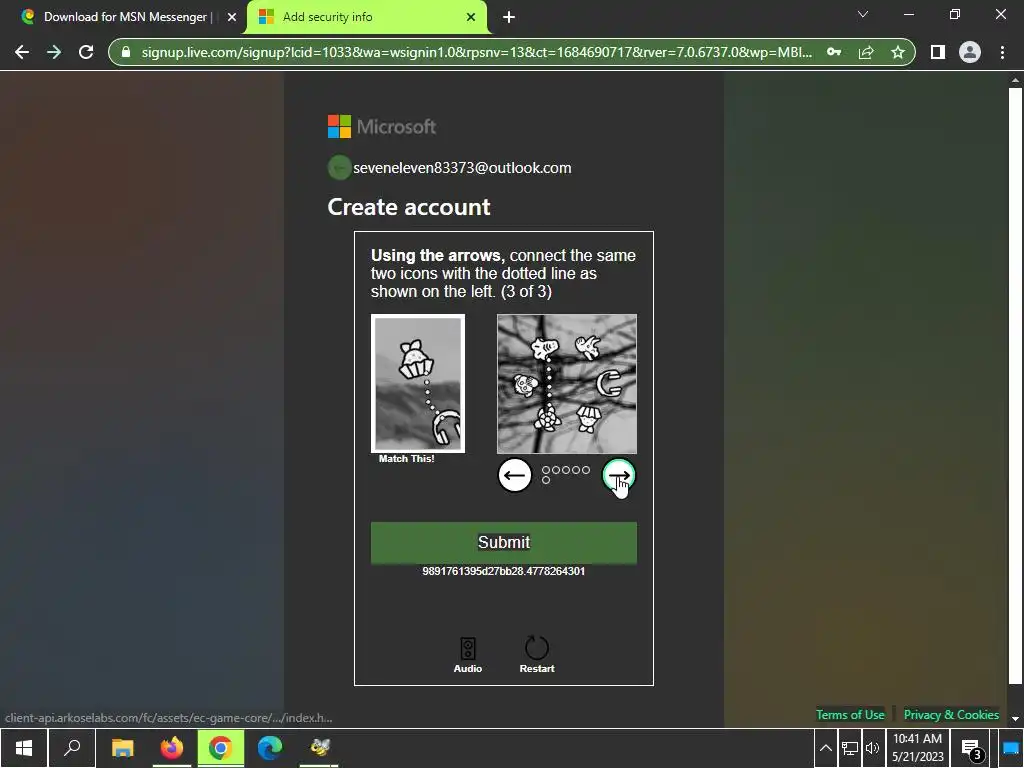The image size is (1024, 768).
Task: Open the Audio challenge option
Action: [x=468, y=655]
